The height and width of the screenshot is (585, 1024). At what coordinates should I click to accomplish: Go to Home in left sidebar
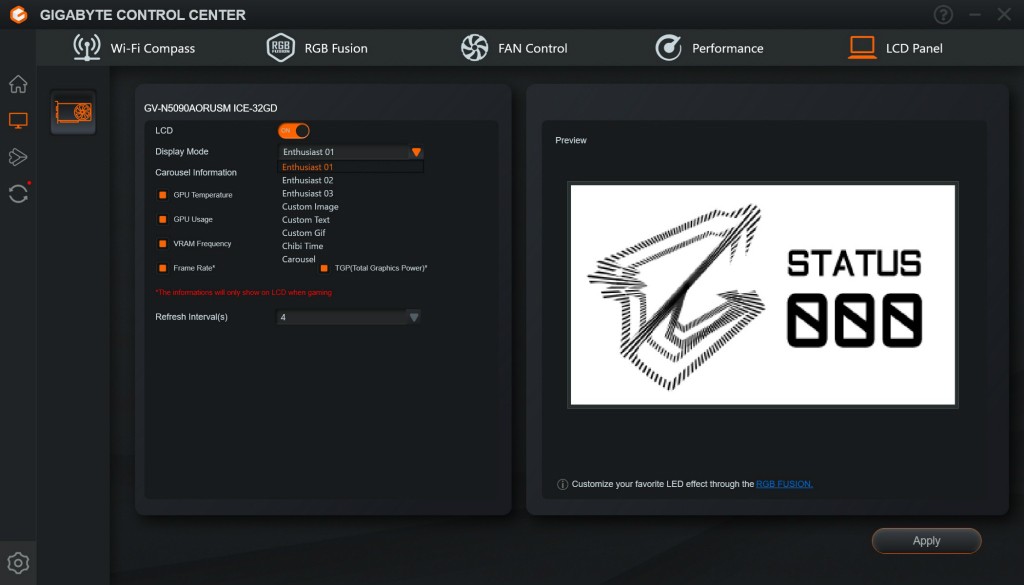click(x=18, y=84)
